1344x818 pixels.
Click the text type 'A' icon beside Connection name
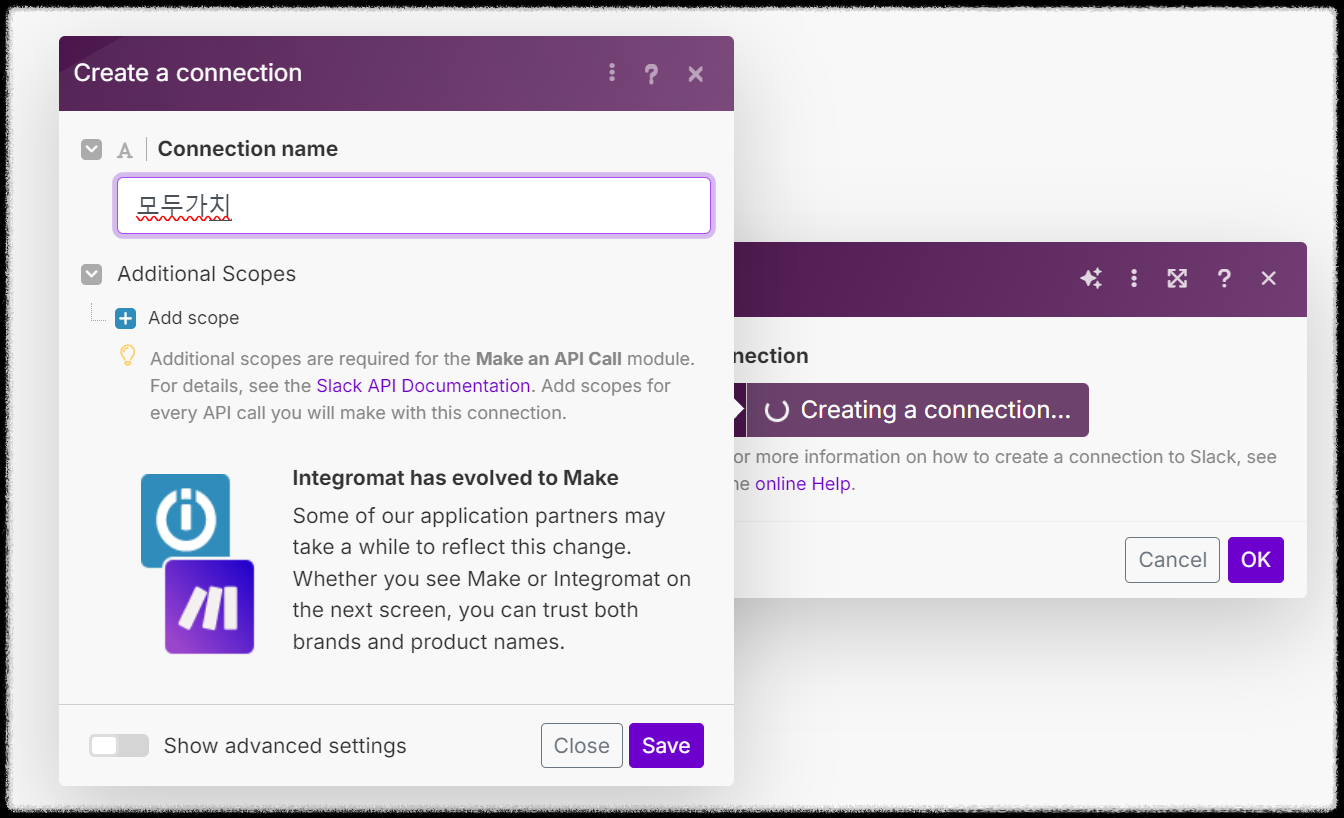125,150
